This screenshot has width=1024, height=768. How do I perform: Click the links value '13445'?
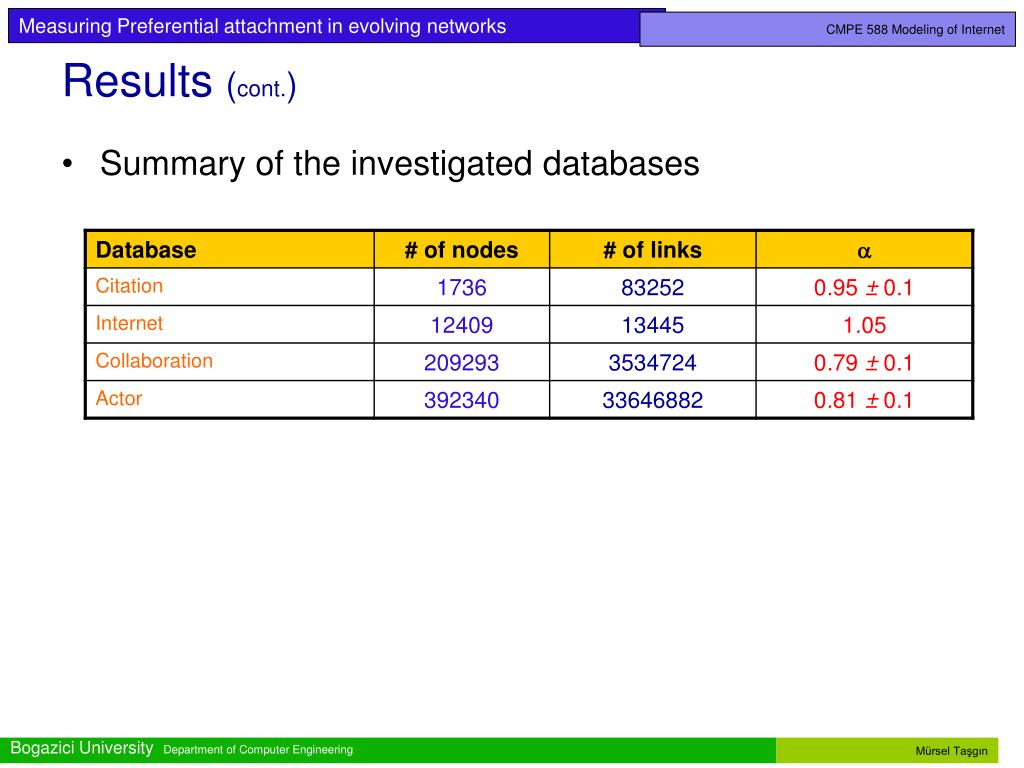[652, 325]
